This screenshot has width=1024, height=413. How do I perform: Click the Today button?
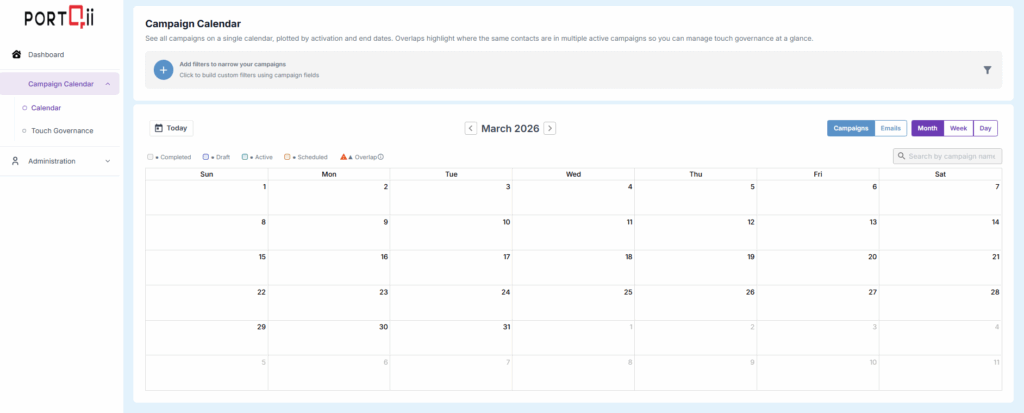coord(171,128)
